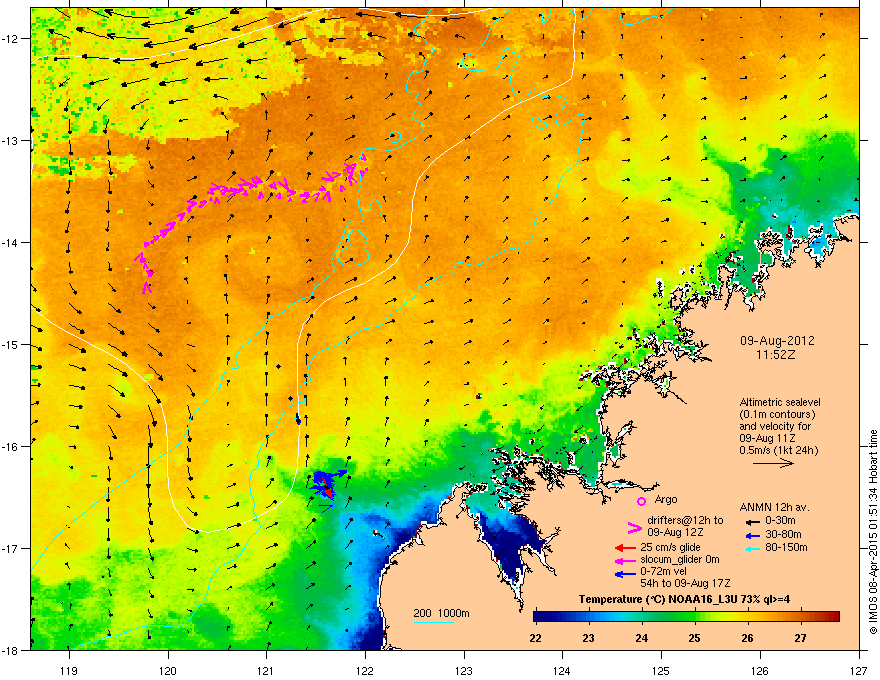Image resolution: width=880 pixels, height=680 pixels.
Task: Click the colorbar value 24
Action: [641, 638]
